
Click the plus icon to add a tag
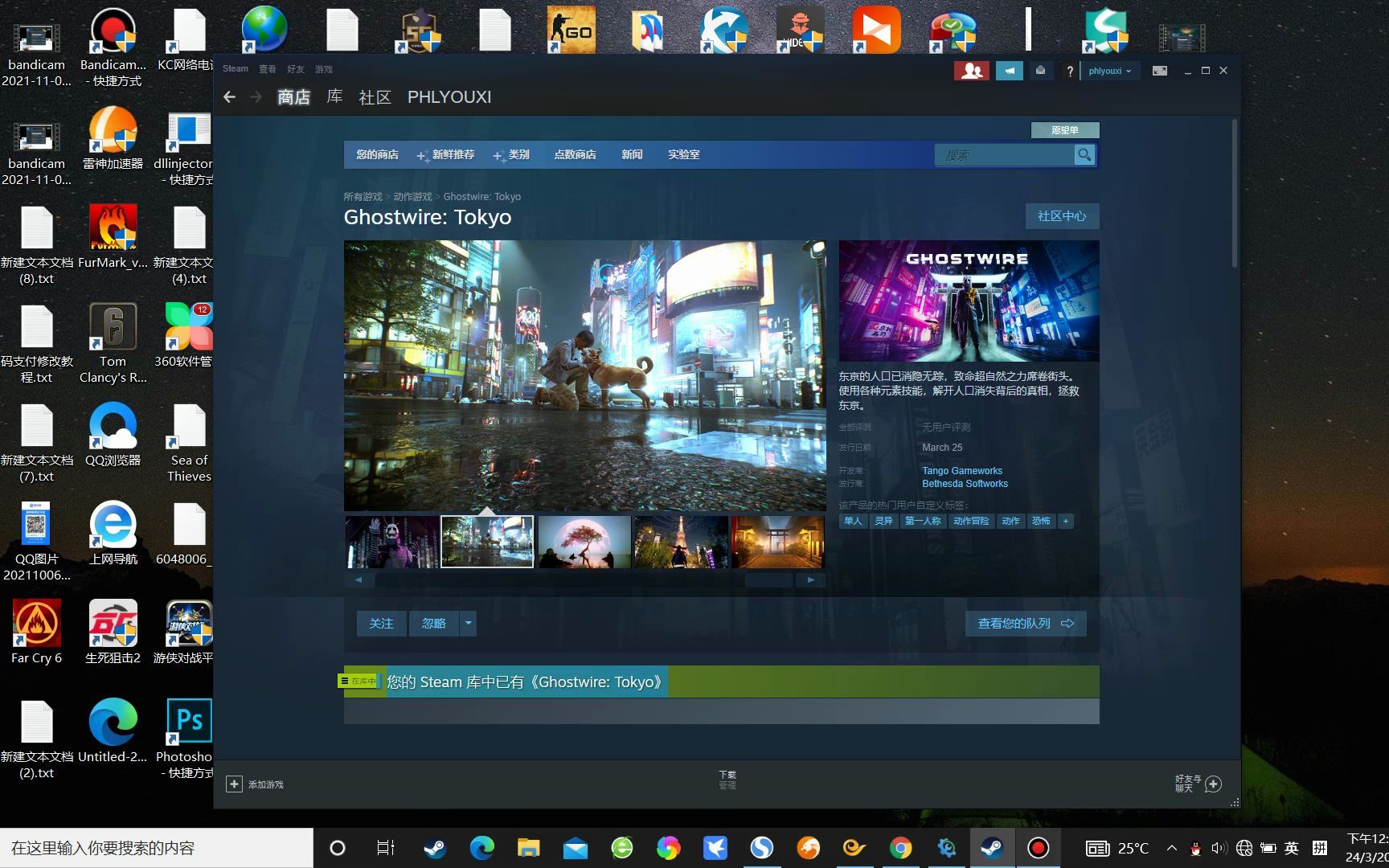point(1066,521)
